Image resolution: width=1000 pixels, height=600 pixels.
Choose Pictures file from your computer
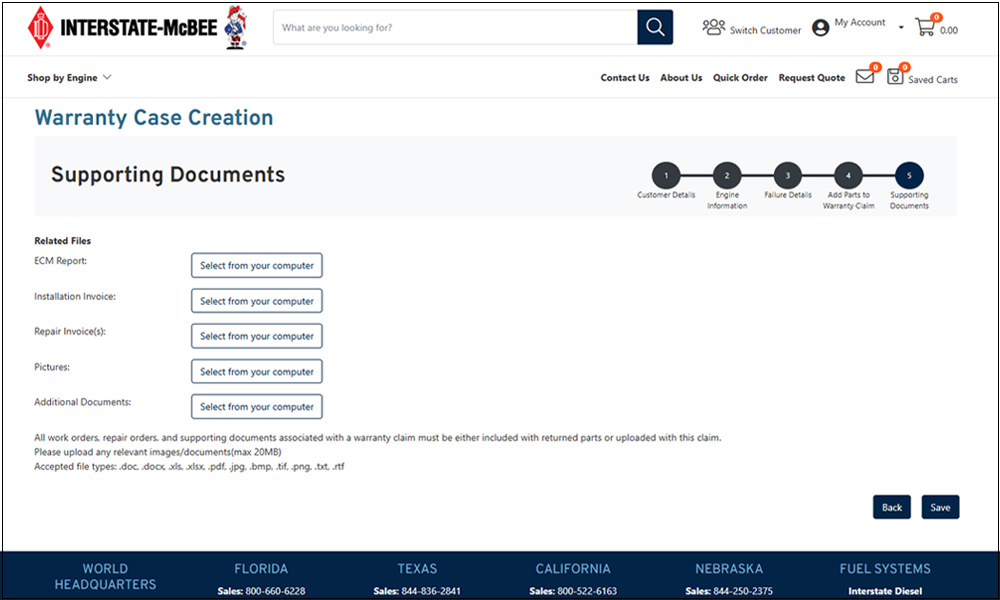coord(257,372)
